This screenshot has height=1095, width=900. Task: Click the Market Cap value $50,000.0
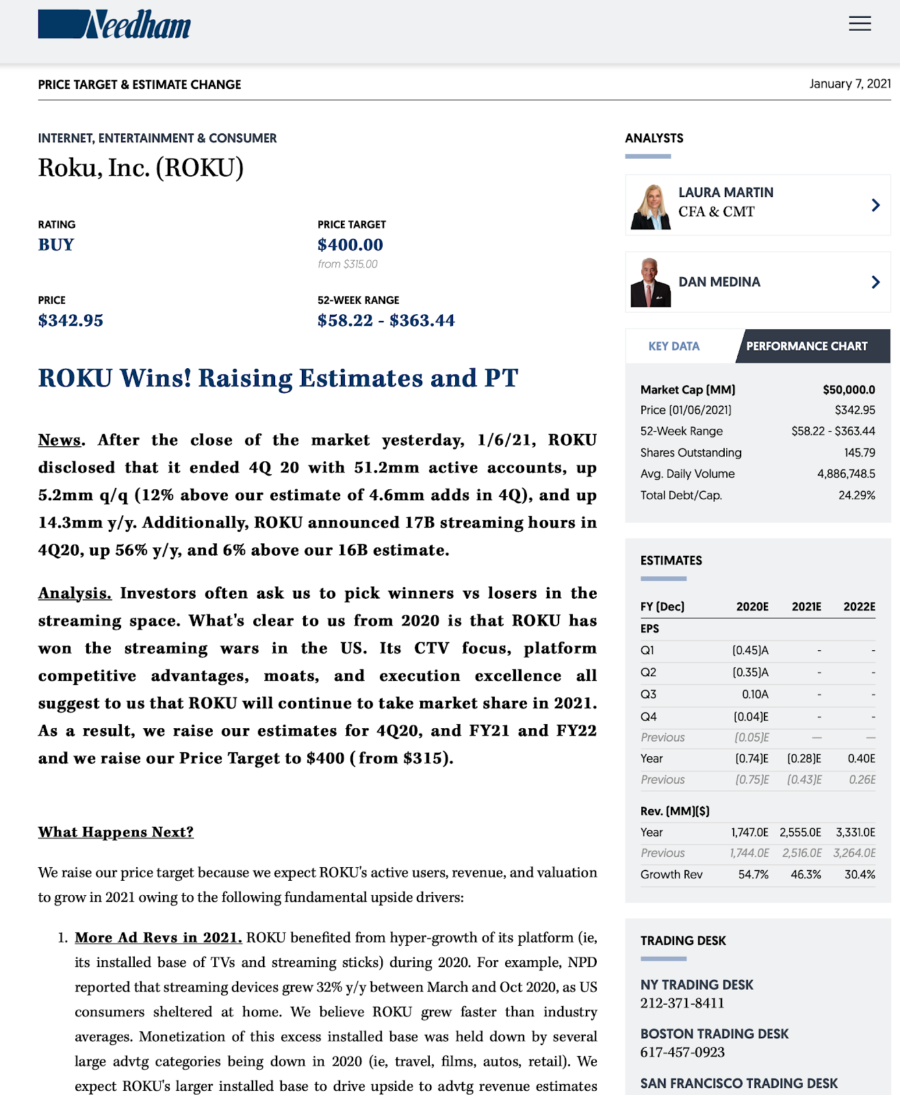pos(848,390)
